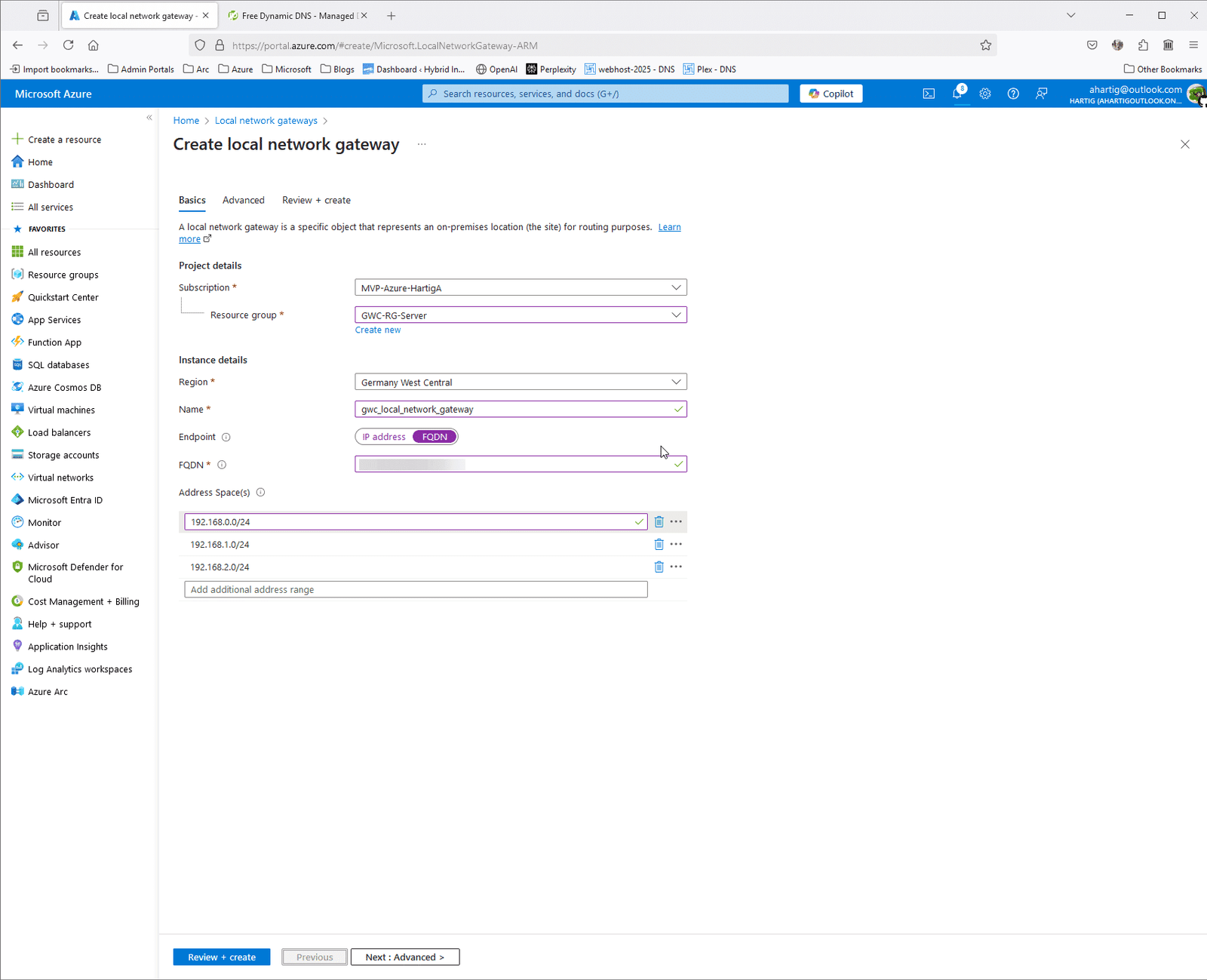
Task: Open the help question-mark icon
Action: click(1013, 94)
